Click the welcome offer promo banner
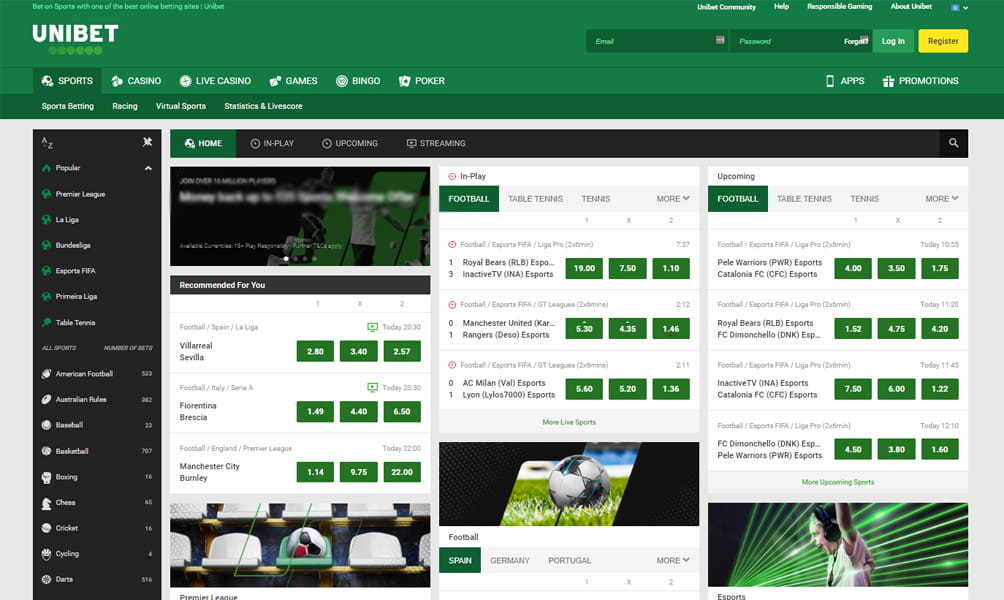The height and width of the screenshot is (600, 1004). point(300,216)
